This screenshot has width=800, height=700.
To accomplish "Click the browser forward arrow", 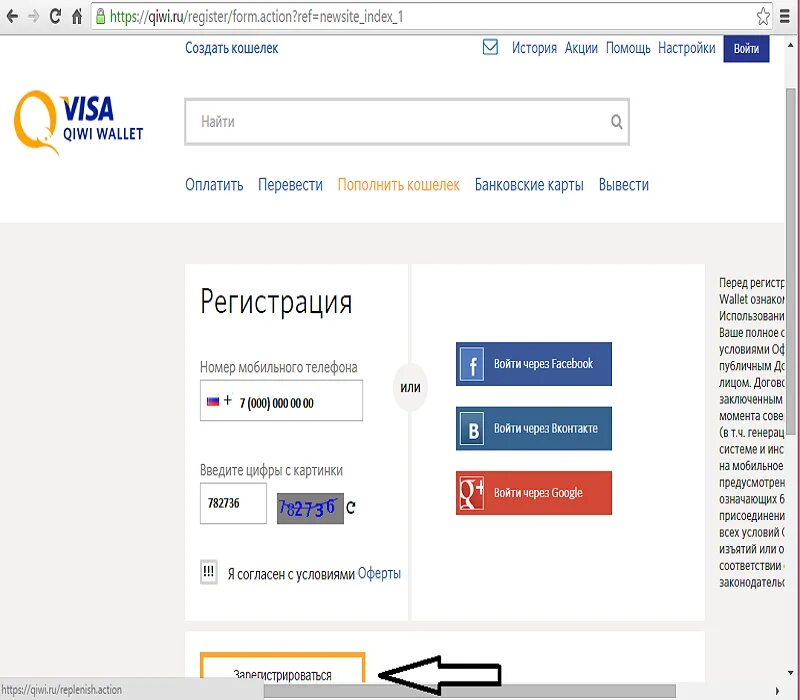I will [34, 16].
